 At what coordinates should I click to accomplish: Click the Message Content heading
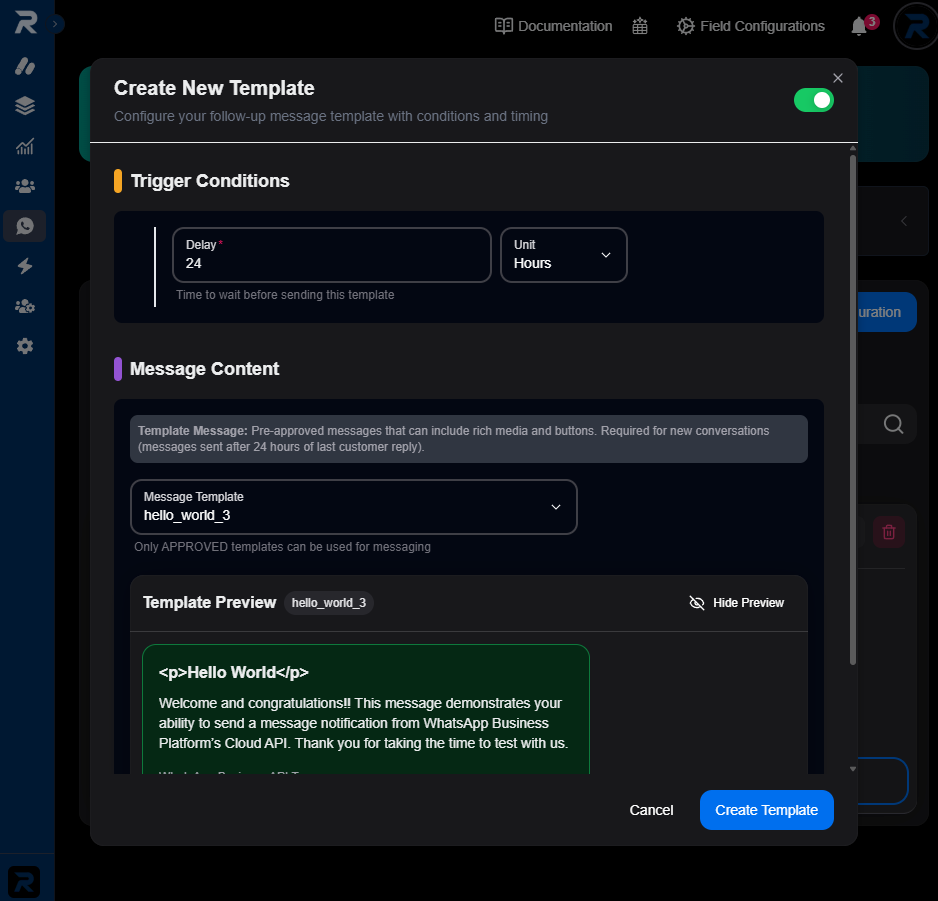pyautogui.click(x=205, y=369)
